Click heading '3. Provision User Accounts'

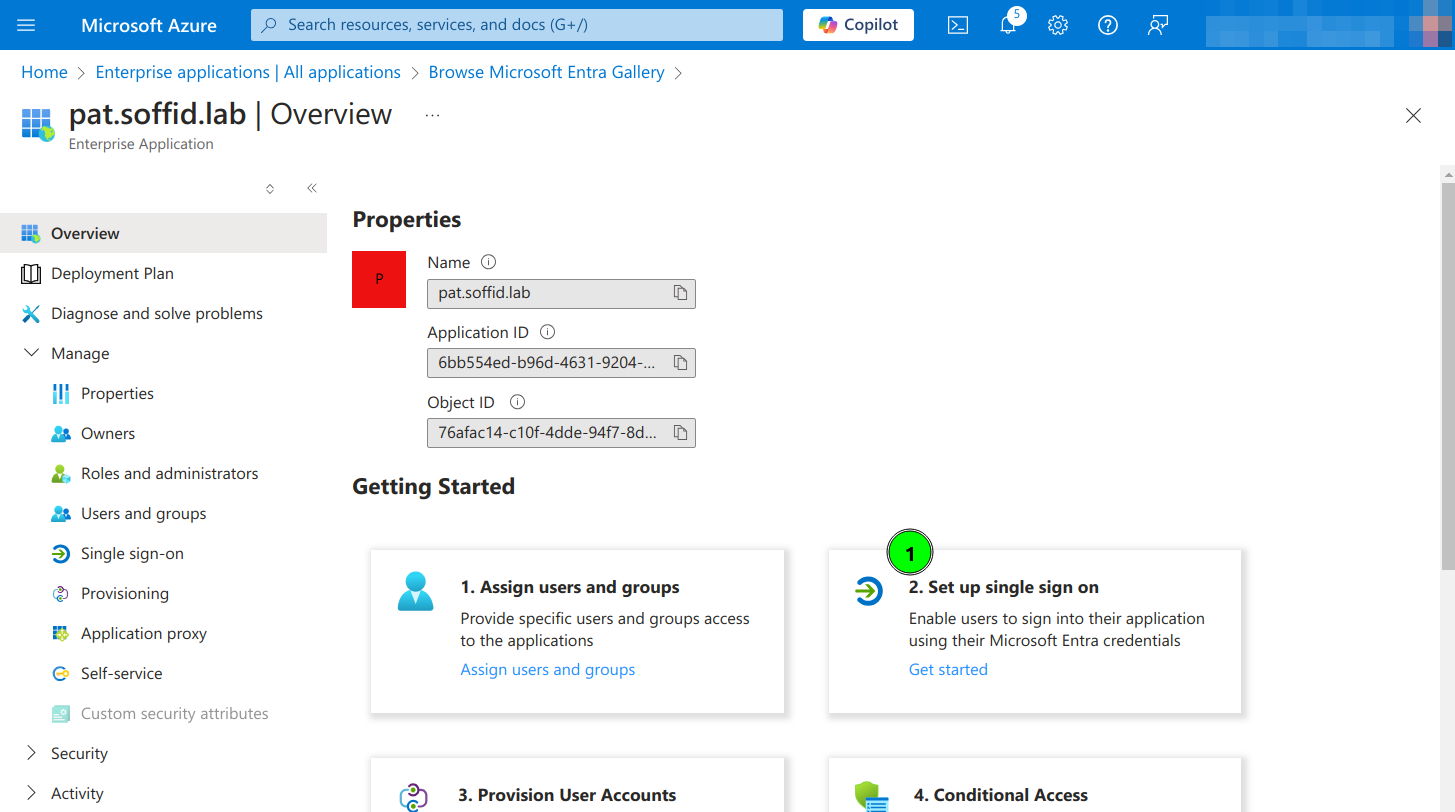[567, 795]
